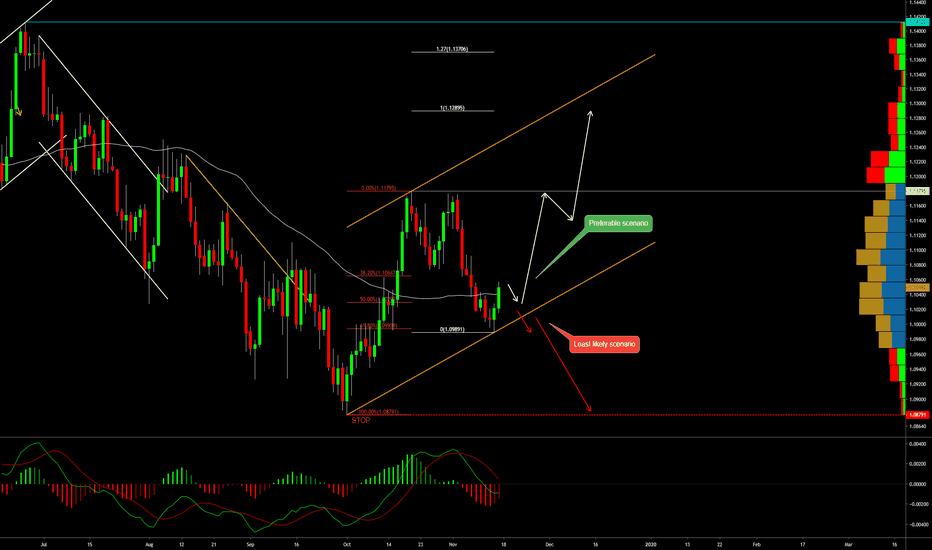Click the red arrowhead at the stop line
The width and height of the screenshot is (932, 550).
click(x=590, y=408)
